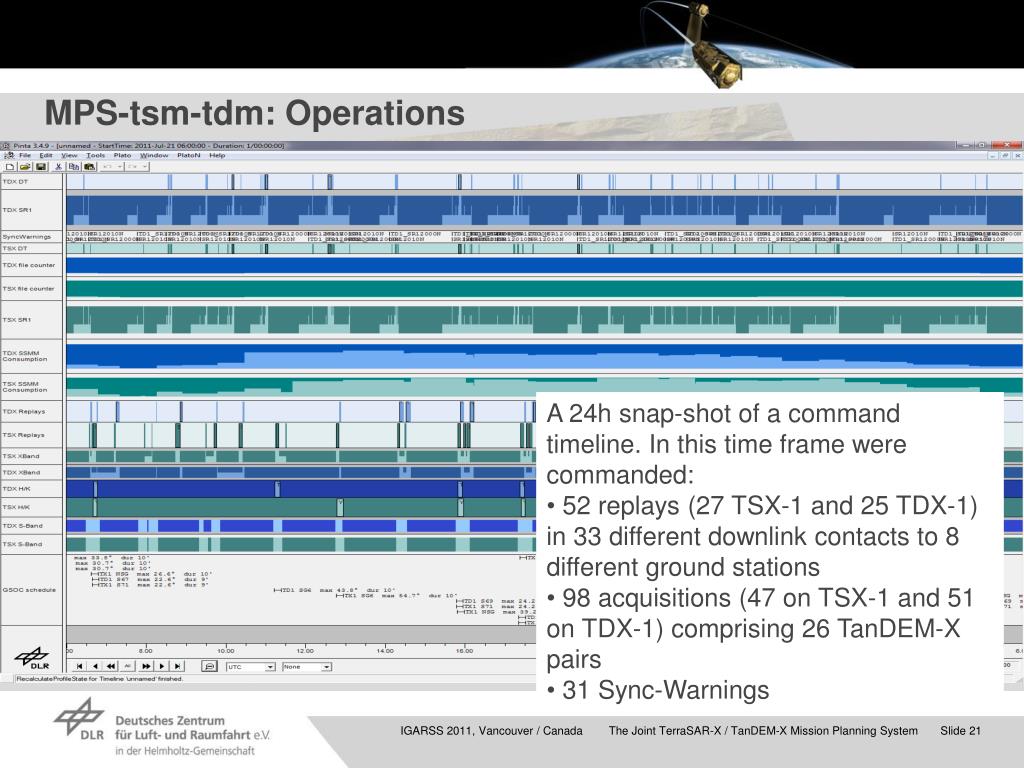Click the Undo toolbar icon

tap(108, 167)
